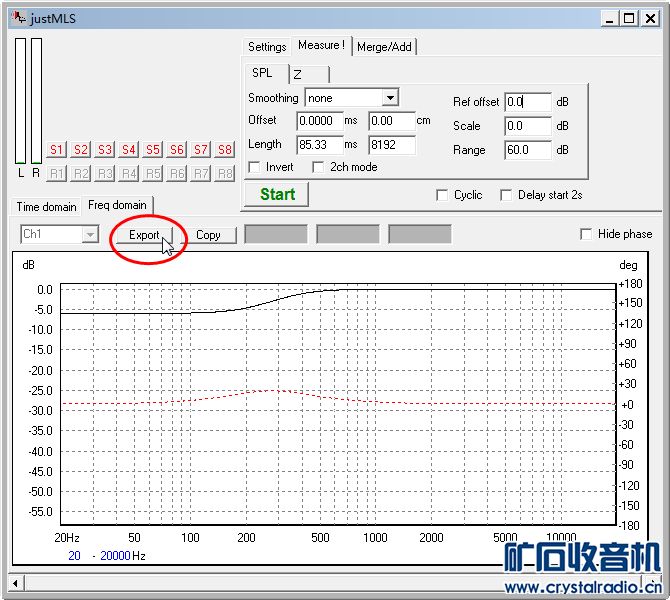Enable the Delay start 2s checkbox
Screen dimensions: 670x600
(506, 195)
